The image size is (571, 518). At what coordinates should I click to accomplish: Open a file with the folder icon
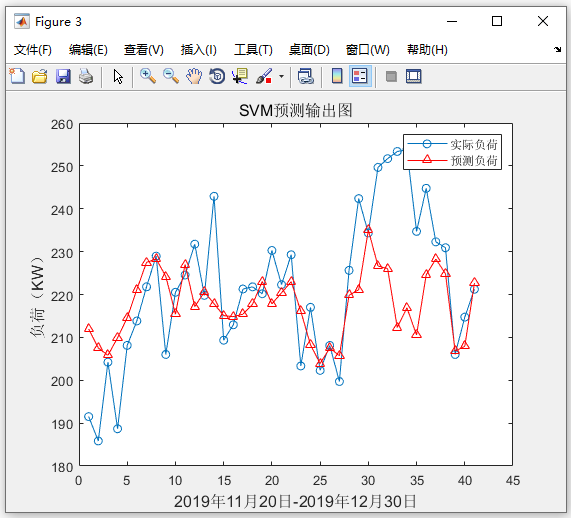[x=40, y=76]
